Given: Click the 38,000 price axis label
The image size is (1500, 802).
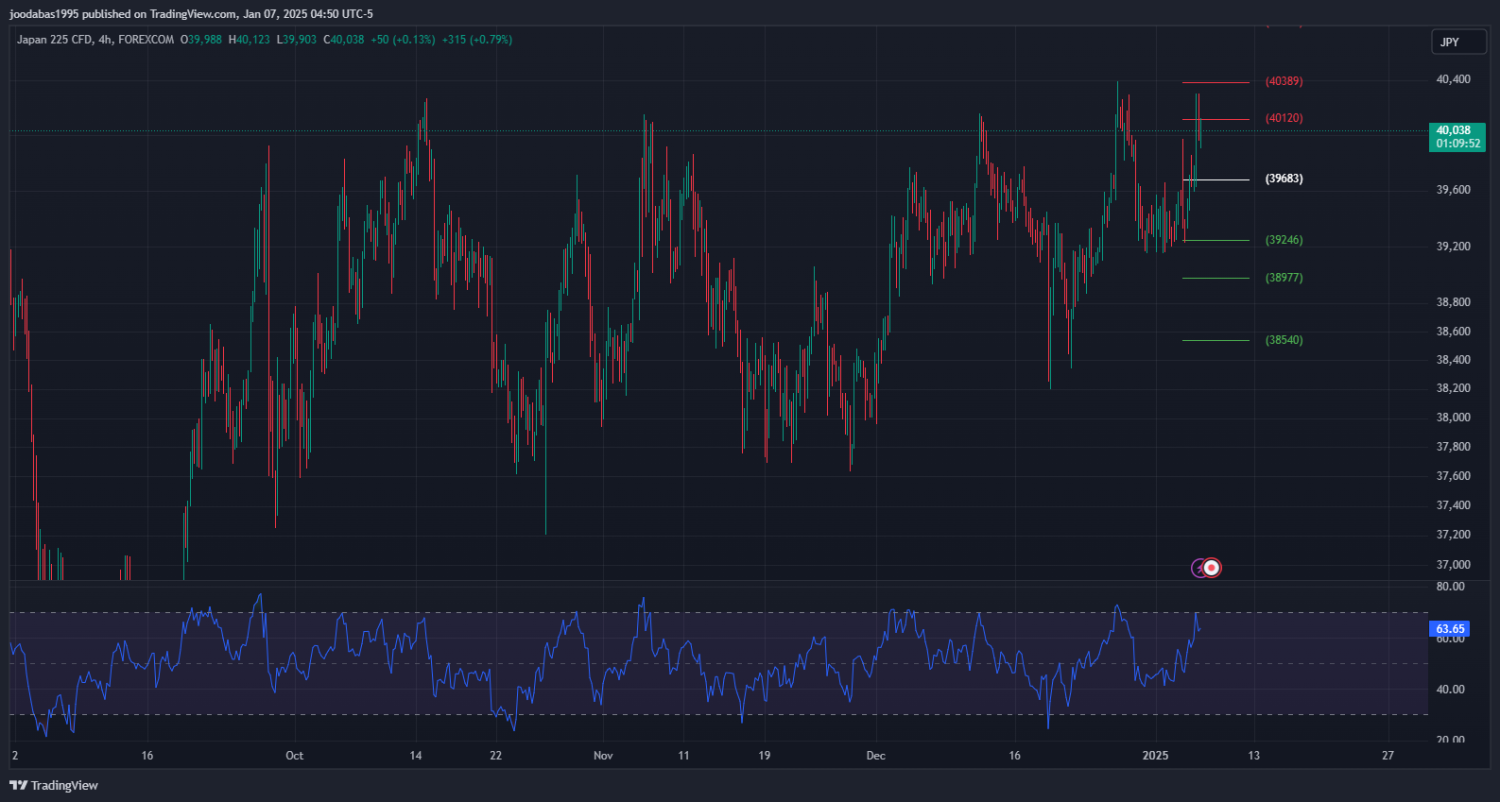Looking at the screenshot, I should (1453, 418).
